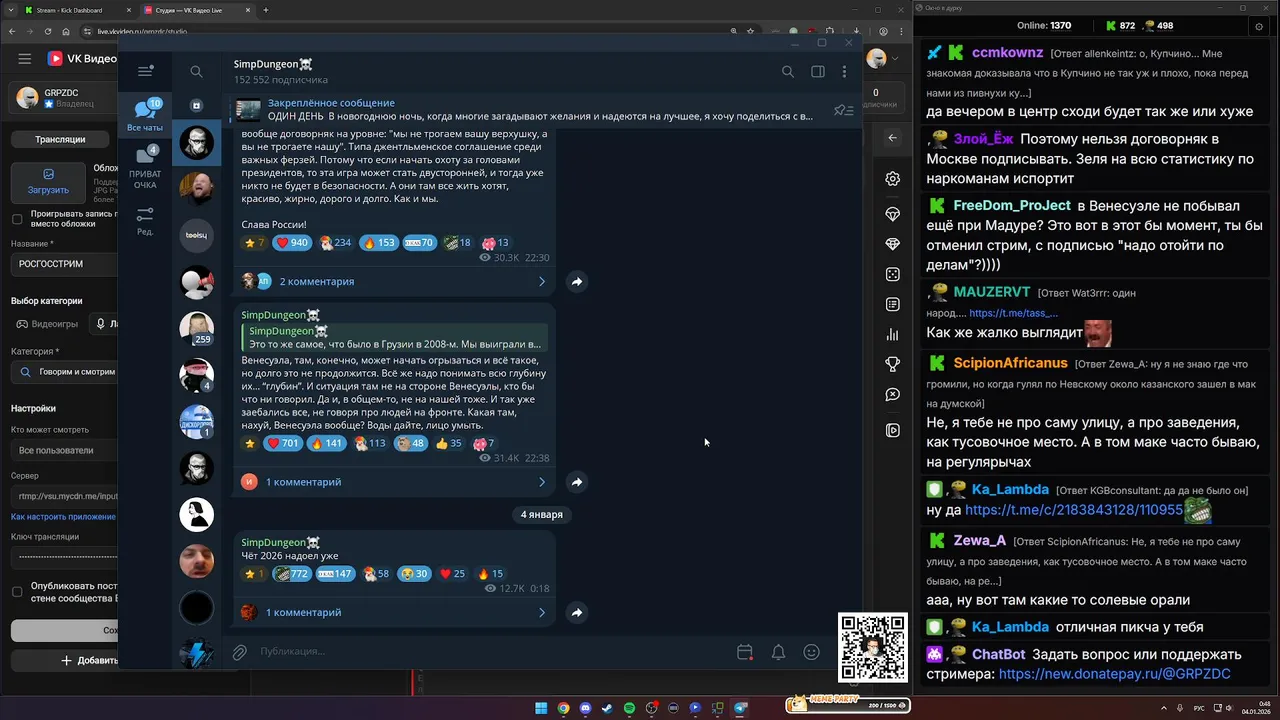The height and width of the screenshot is (720, 1280).
Task: Click the search icon above the chat list
Action: 196,72
